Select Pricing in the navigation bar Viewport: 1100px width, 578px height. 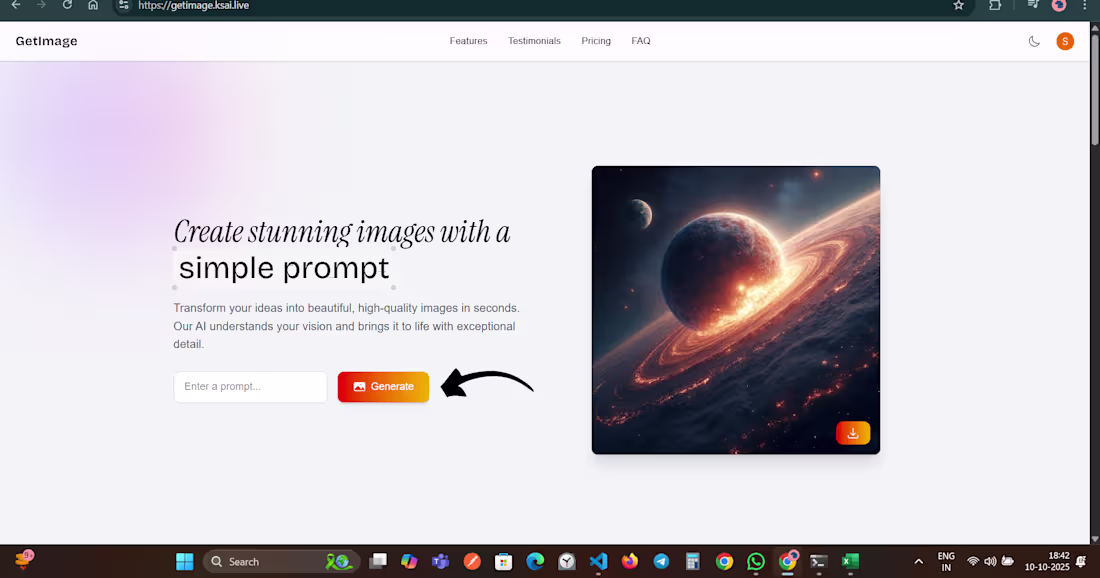[596, 41]
